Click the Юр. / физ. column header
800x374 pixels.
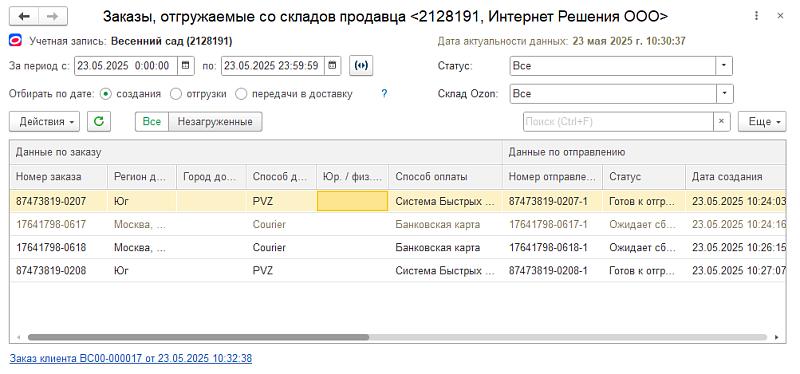(353, 177)
